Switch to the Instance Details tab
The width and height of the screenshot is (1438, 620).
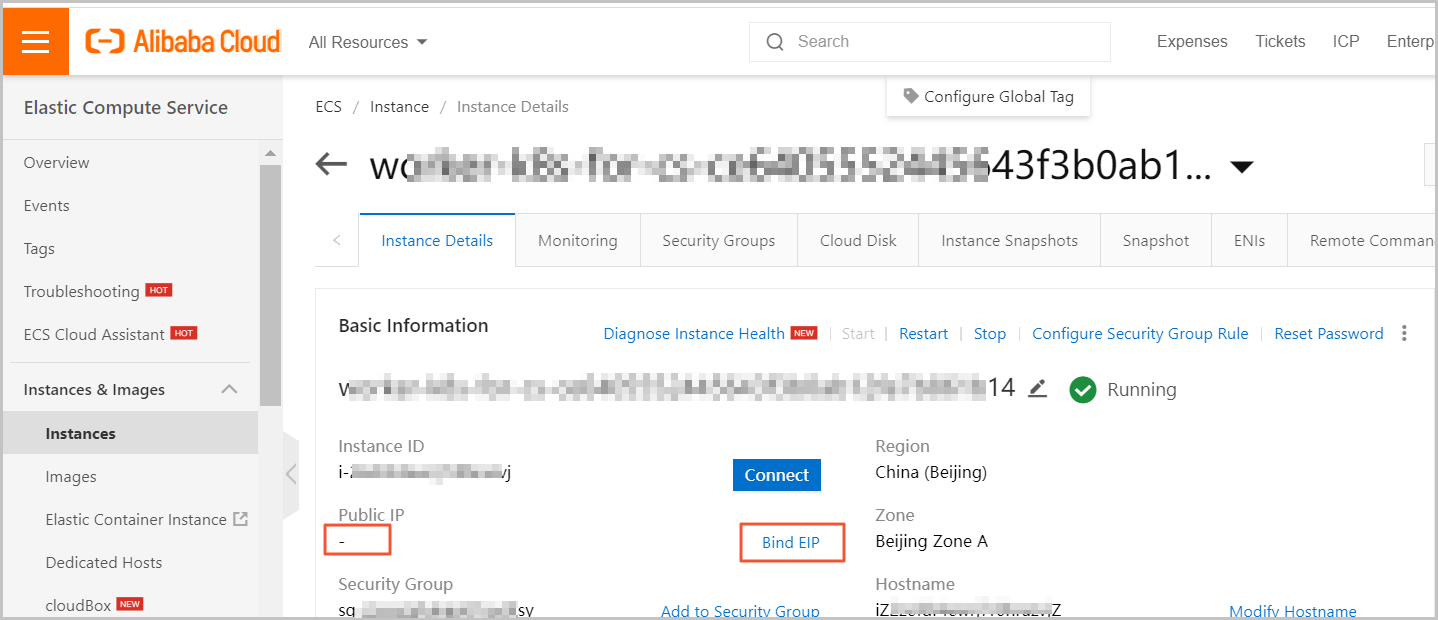[437, 240]
